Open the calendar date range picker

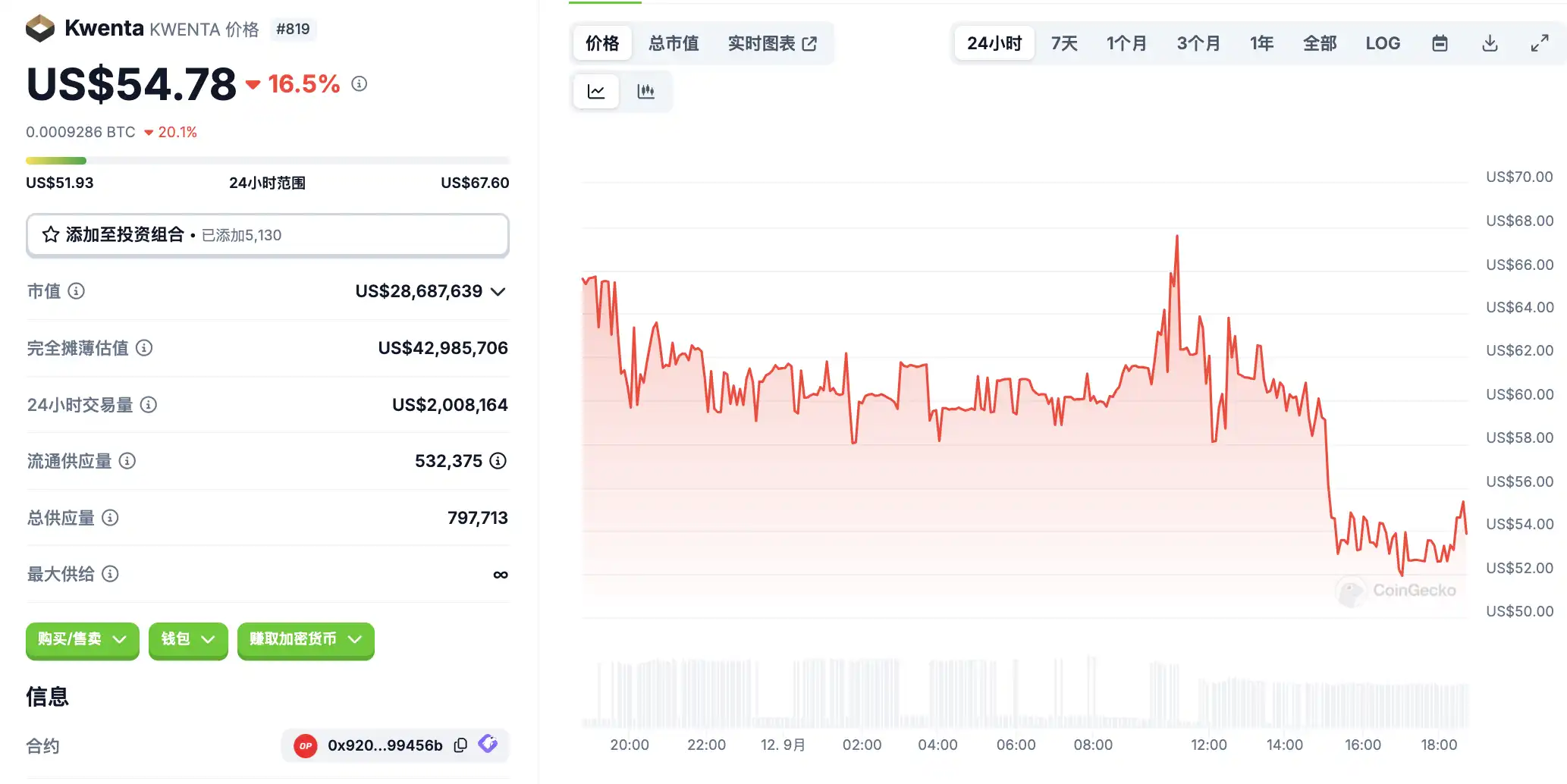[1439, 43]
